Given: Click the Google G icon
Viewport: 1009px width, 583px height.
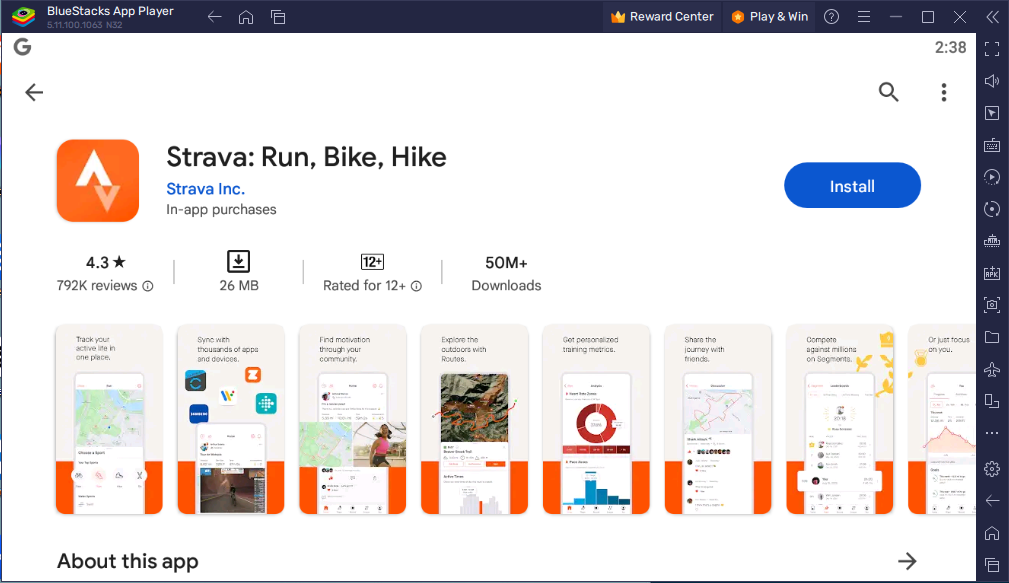Looking at the screenshot, I should (23, 47).
